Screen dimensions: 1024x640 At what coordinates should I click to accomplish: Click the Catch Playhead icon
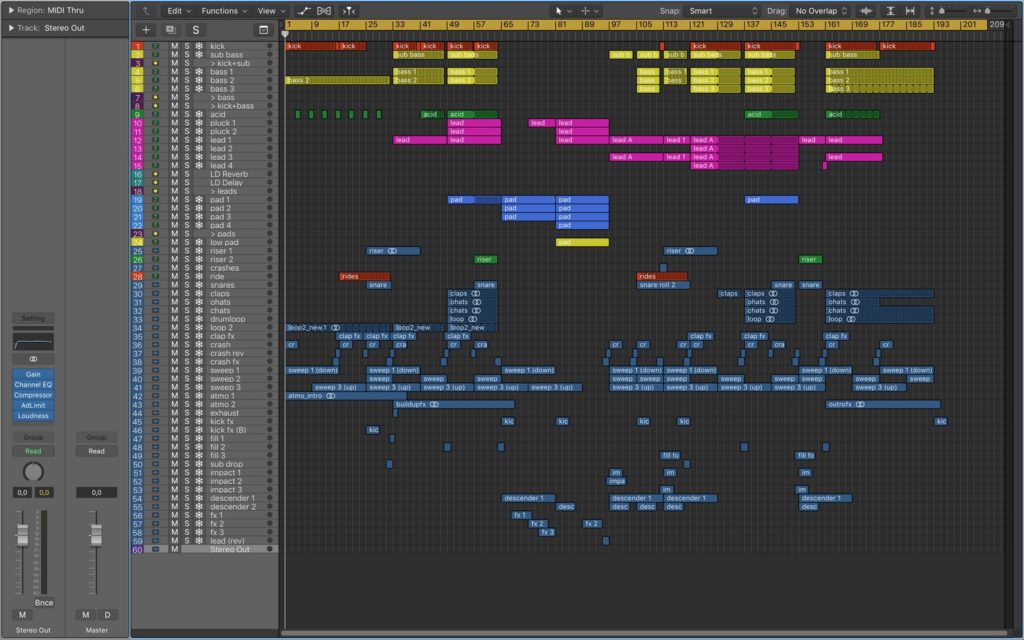[349, 11]
